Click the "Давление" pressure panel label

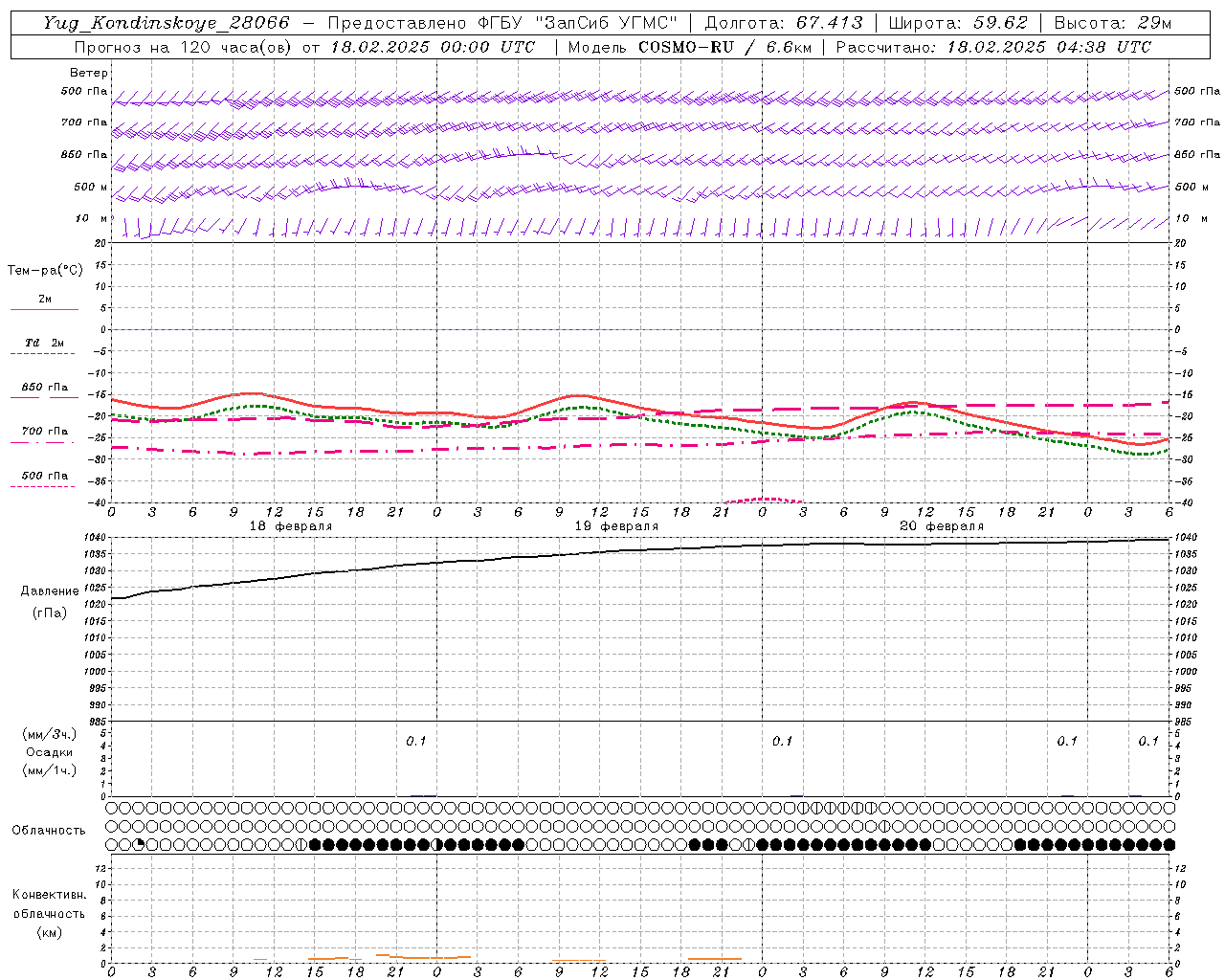point(50,591)
